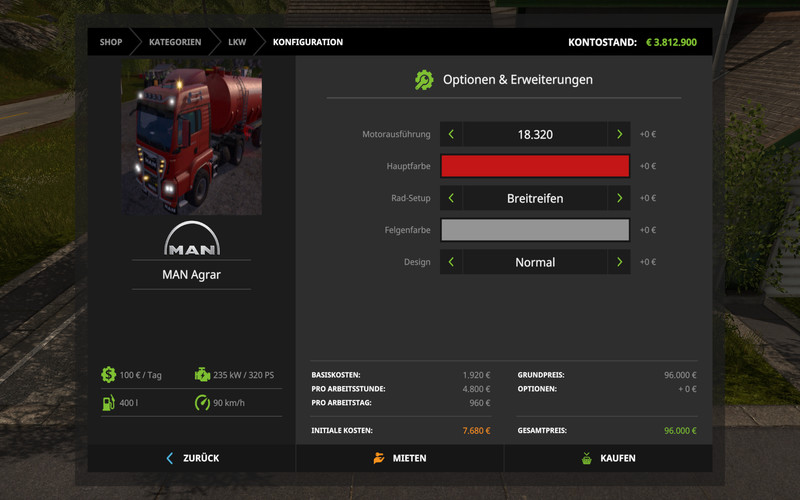
Task: Switch to next Rad-Setup option
Action: pyautogui.click(x=620, y=198)
